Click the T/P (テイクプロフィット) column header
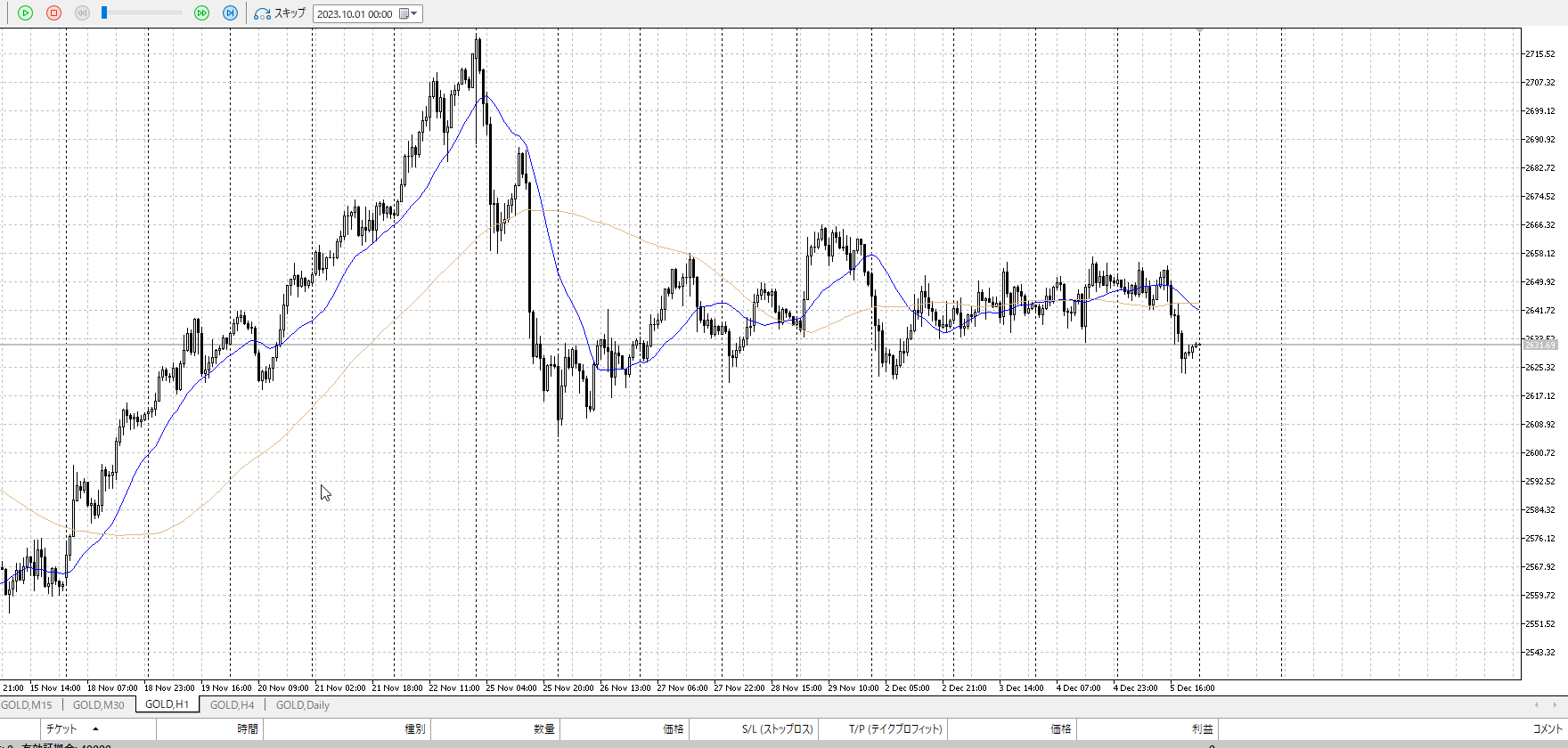 (x=894, y=729)
